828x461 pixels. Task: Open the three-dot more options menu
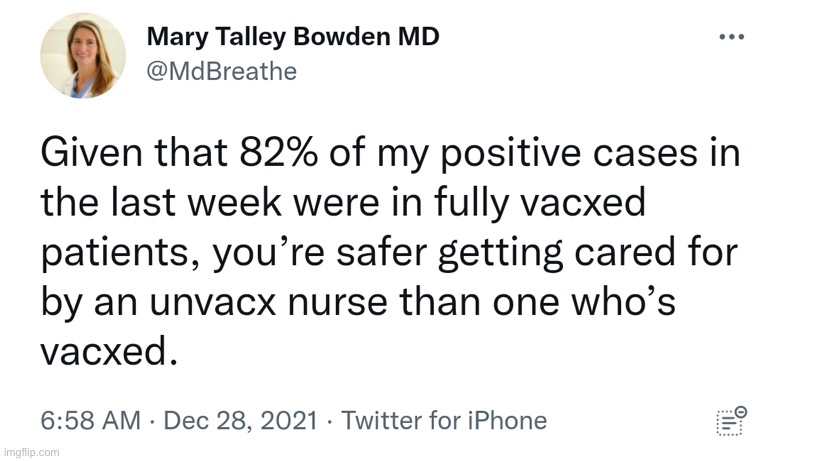click(732, 38)
